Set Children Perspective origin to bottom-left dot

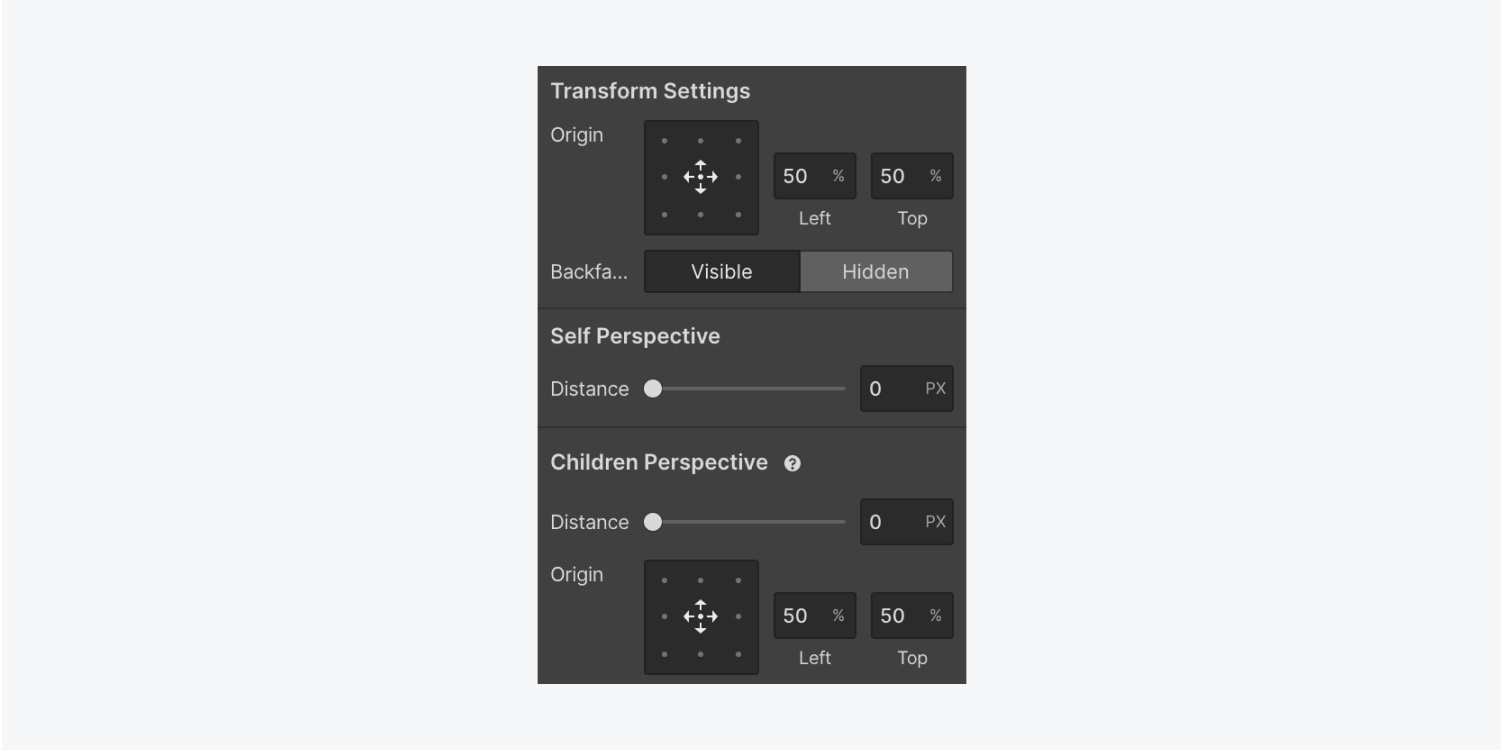coord(665,654)
